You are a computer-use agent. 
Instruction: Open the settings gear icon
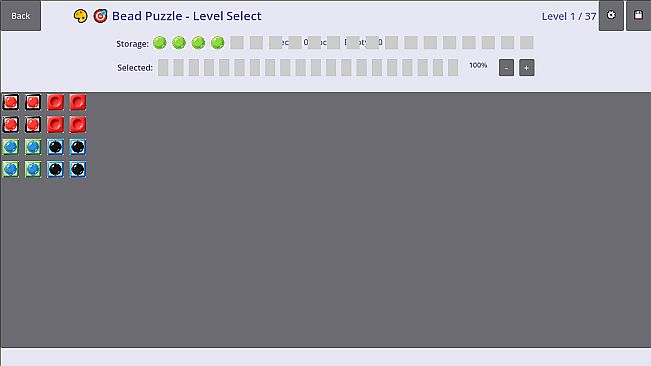pos(611,15)
